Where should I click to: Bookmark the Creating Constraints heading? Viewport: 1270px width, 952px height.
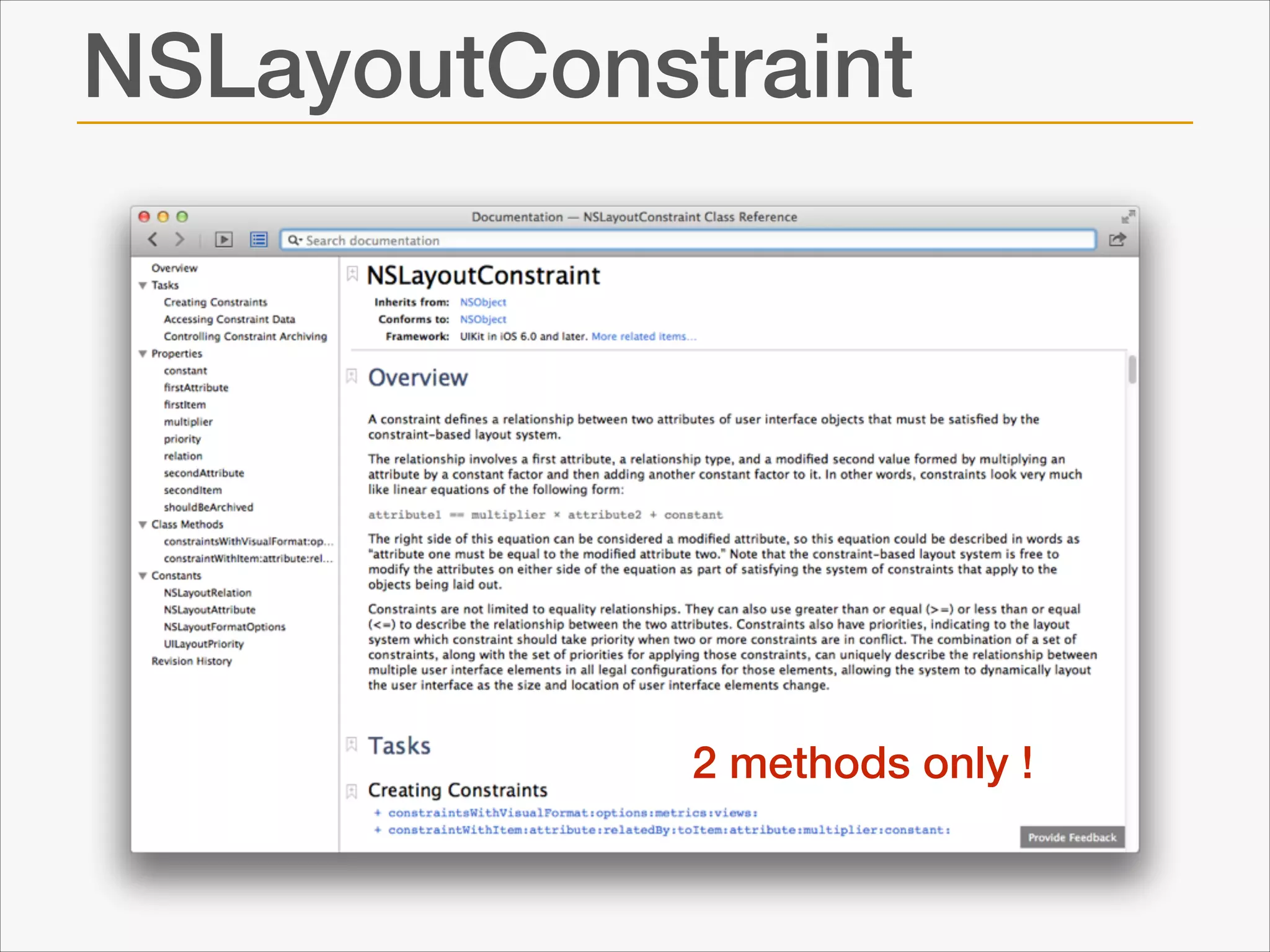pos(352,791)
